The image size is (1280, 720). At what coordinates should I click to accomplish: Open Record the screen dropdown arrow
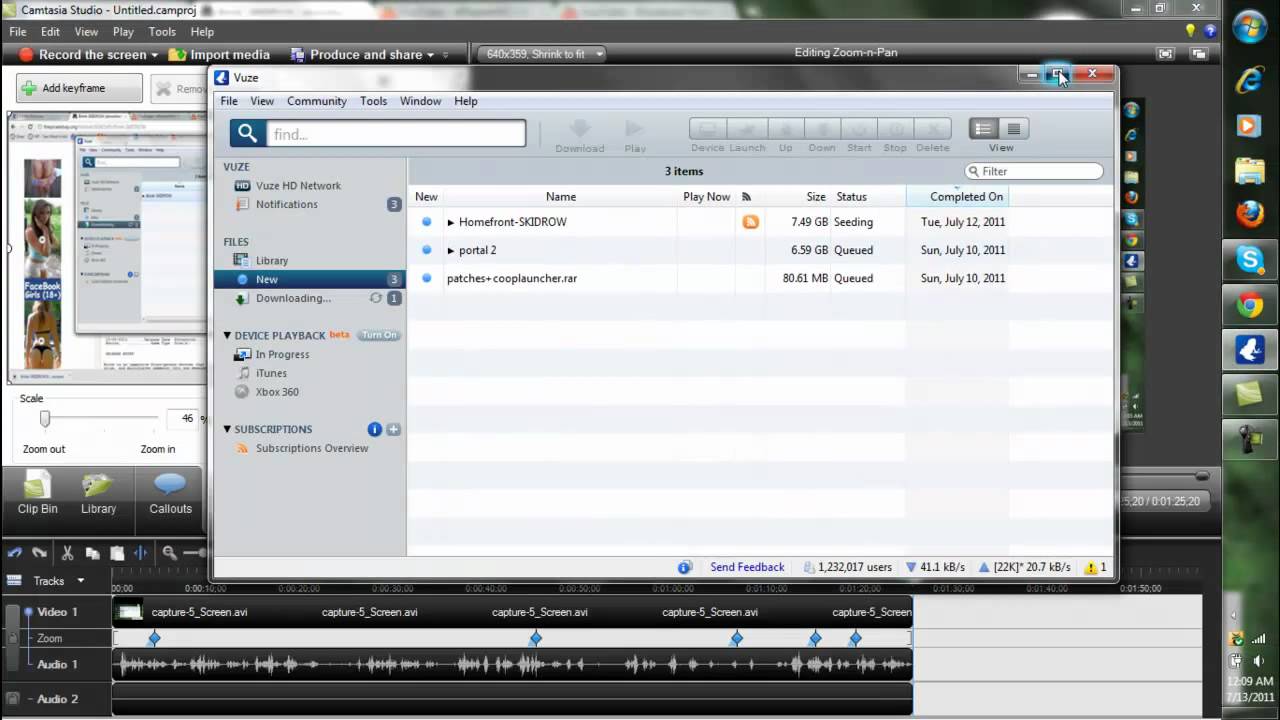[155, 55]
